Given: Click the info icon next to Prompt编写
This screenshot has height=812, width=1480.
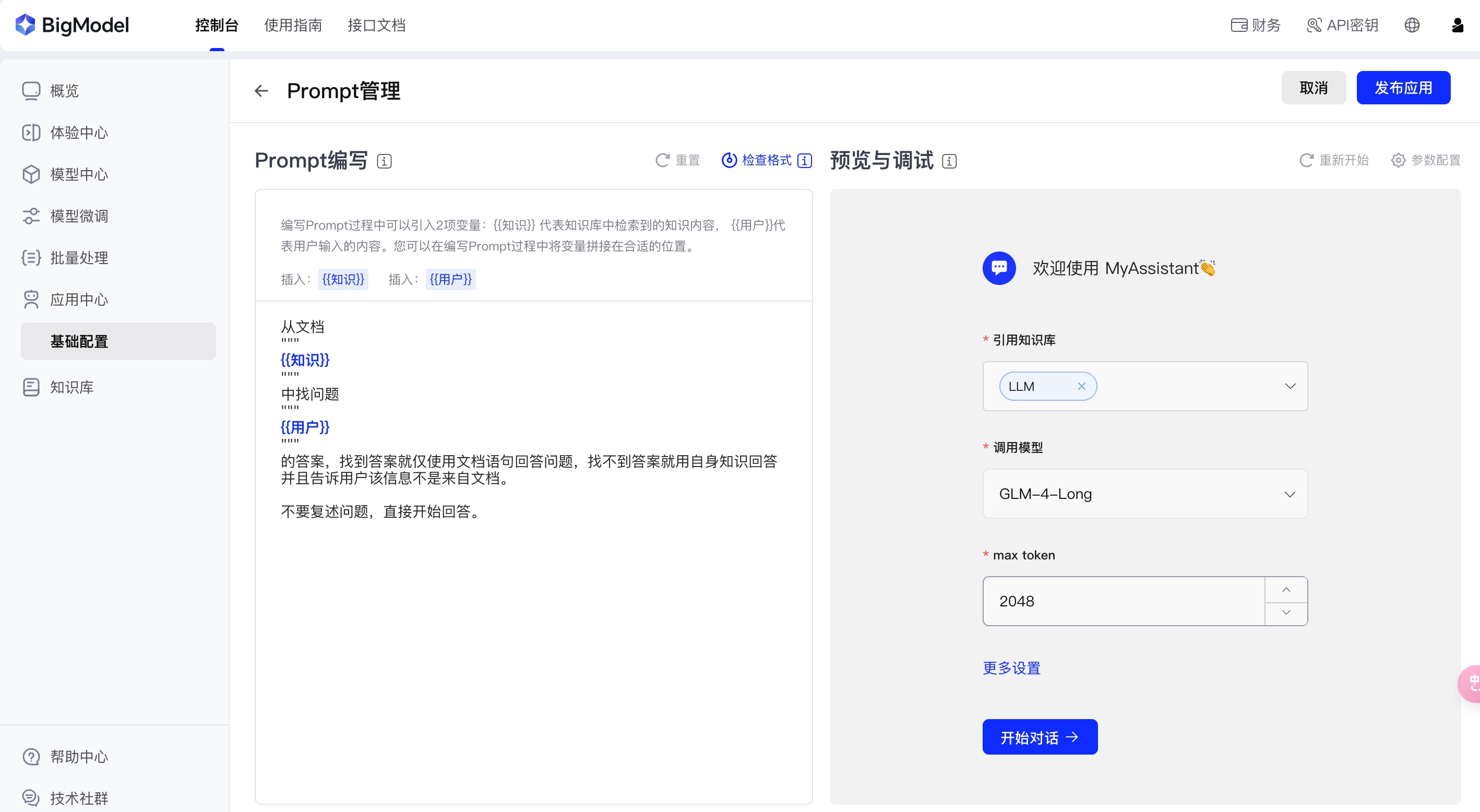Looking at the screenshot, I should (385, 161).
